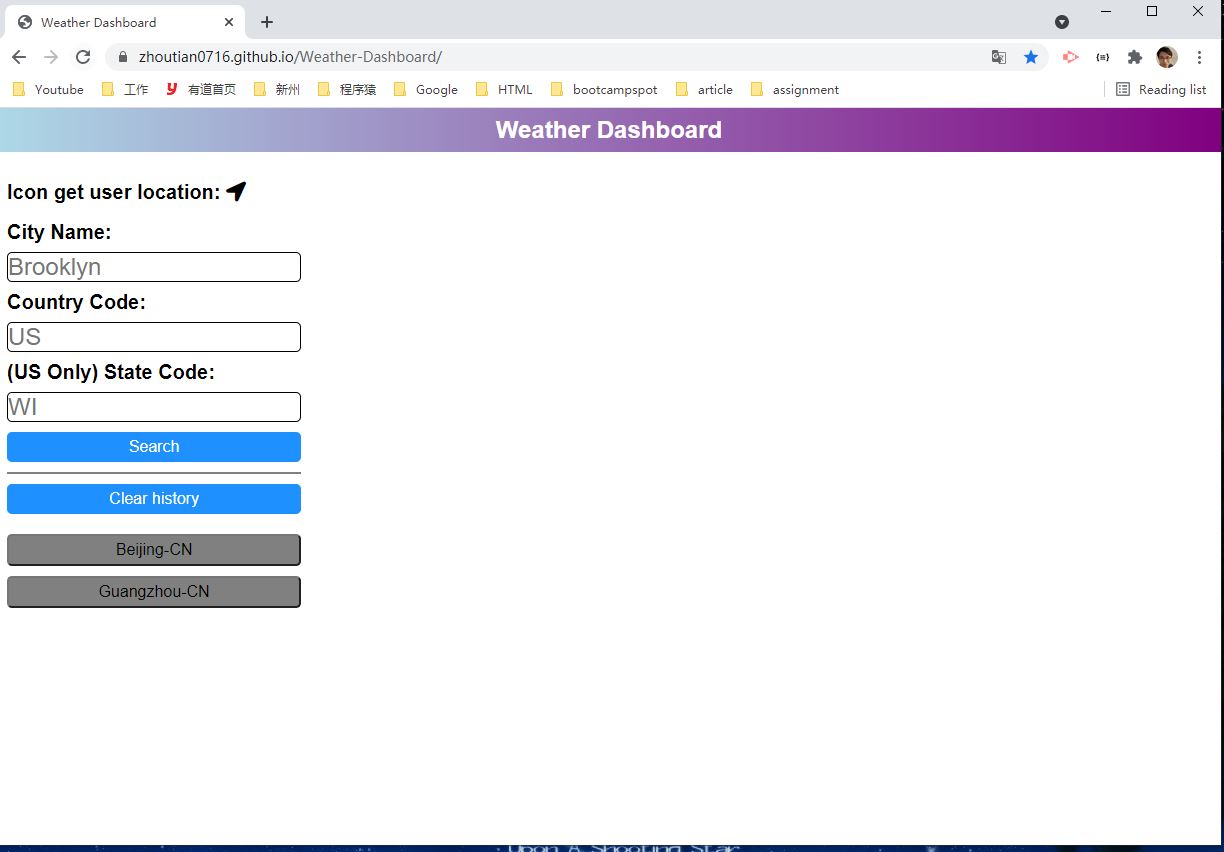The width and height of the screenshot is (1224, 852).
Task: Click the address bar URL
Action: (290, 57)
